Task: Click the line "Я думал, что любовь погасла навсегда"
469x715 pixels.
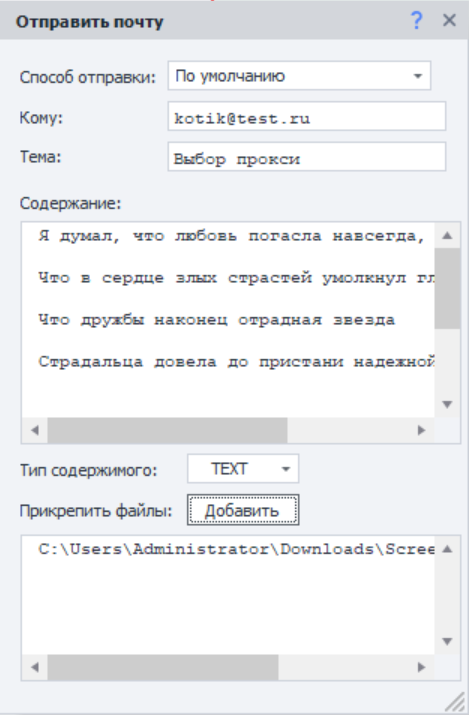Action: pos(232,236)
